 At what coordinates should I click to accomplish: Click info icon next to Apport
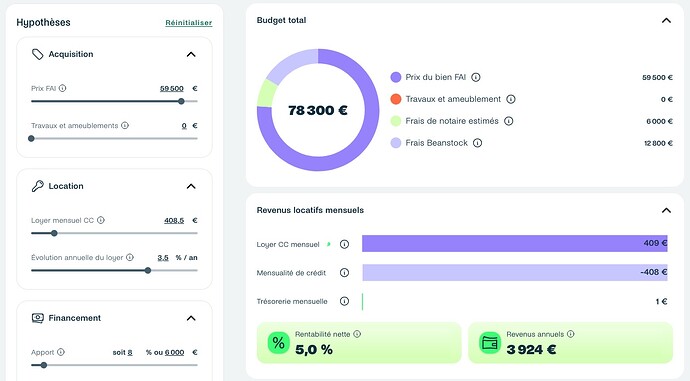click(x=61, y=352)
